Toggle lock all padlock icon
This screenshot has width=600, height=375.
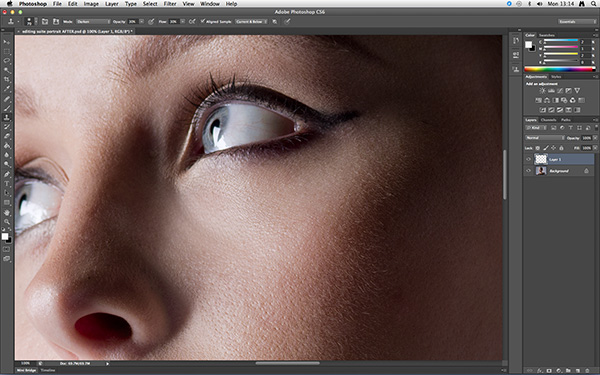[x=561, y=148]
